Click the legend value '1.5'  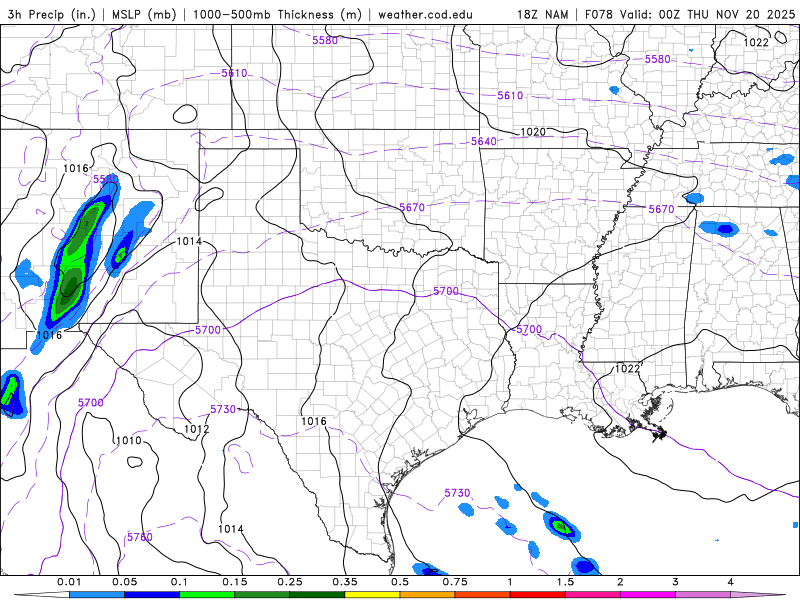(x=565, y=582)
